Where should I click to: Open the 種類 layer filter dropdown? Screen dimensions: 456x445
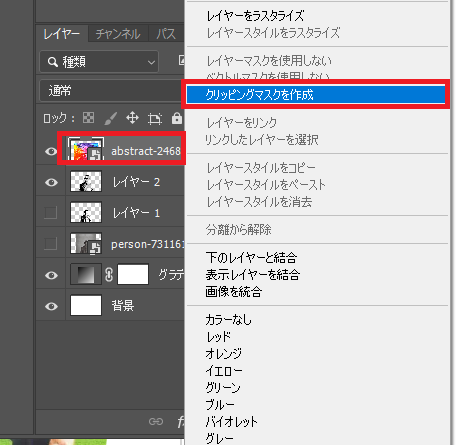[x=99, y=62]
